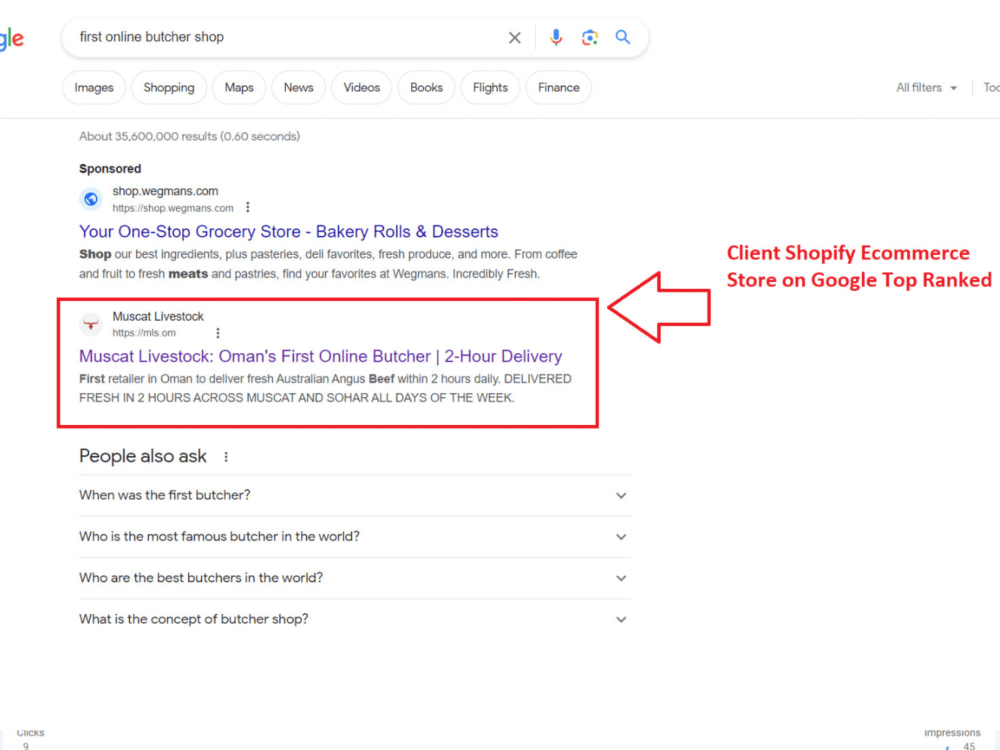Select the Finance filter chip
Screen dimensions: 1000x750
(x=559, y=87)
